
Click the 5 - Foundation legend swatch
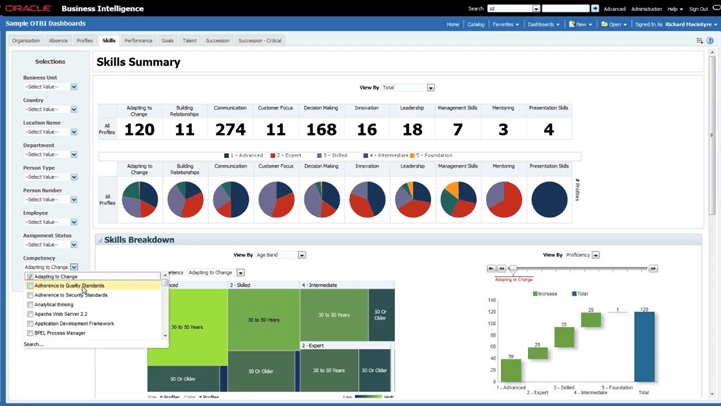tap(412, 156)
